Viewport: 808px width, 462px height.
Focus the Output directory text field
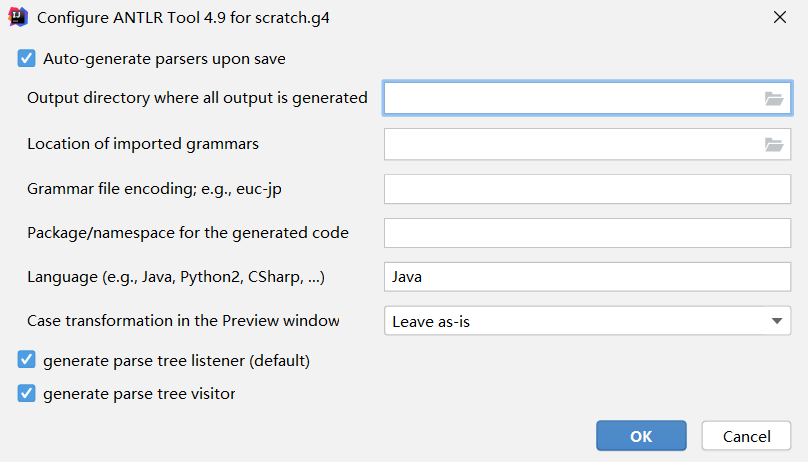click(x=570, y=98)
